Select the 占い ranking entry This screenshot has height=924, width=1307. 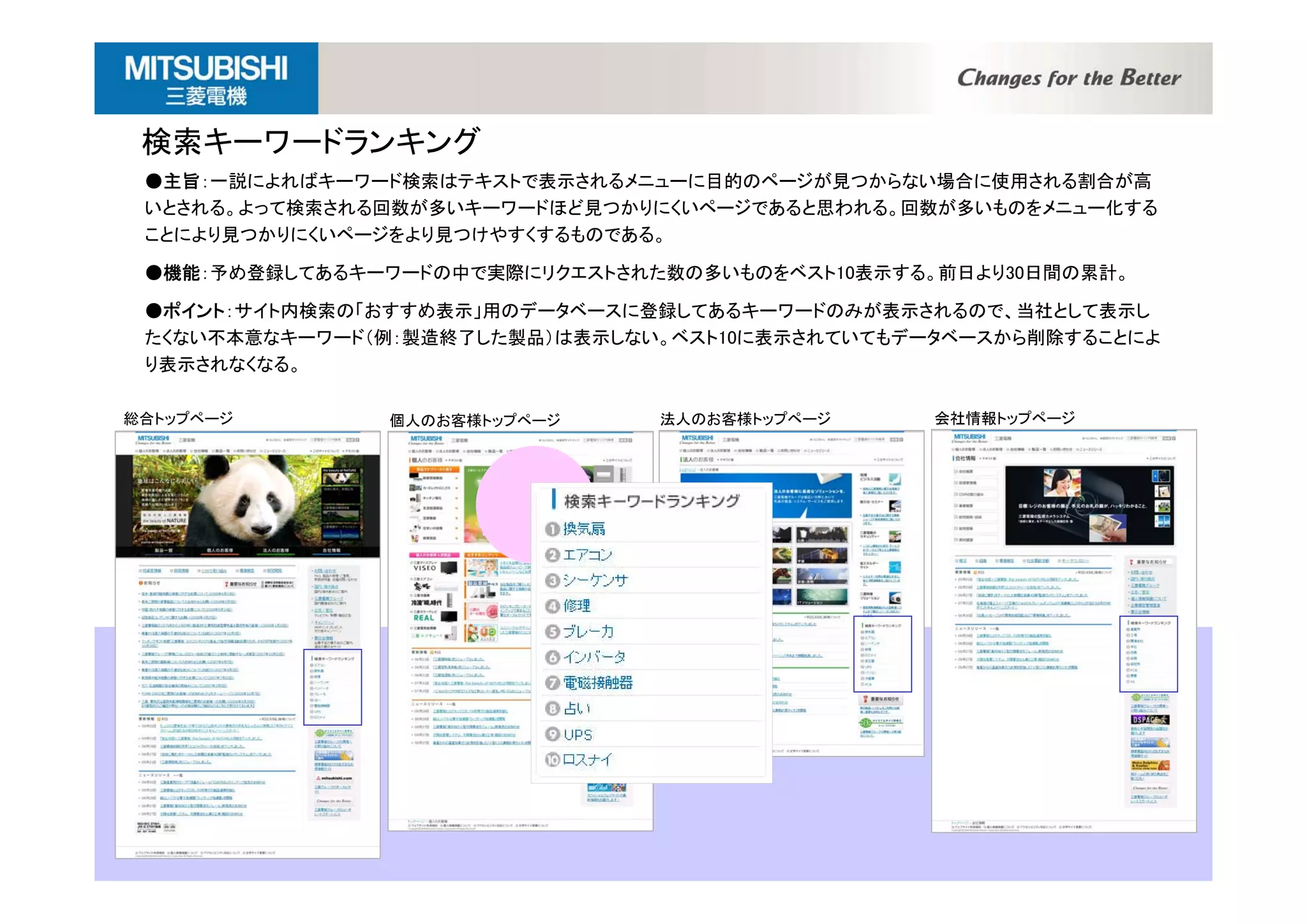[x=577, y=708]
